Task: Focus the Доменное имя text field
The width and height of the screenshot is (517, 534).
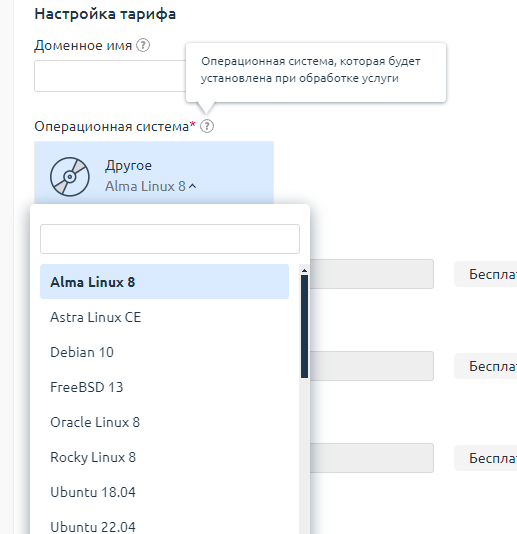Action: (110, 76)
